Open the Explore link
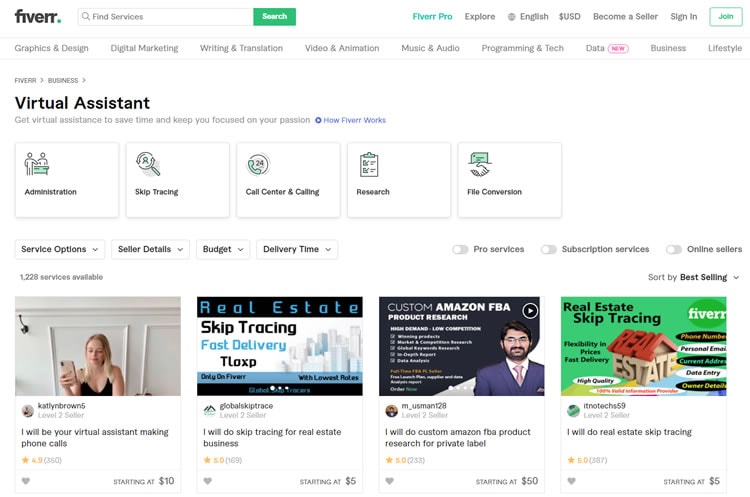 point(480,16)
